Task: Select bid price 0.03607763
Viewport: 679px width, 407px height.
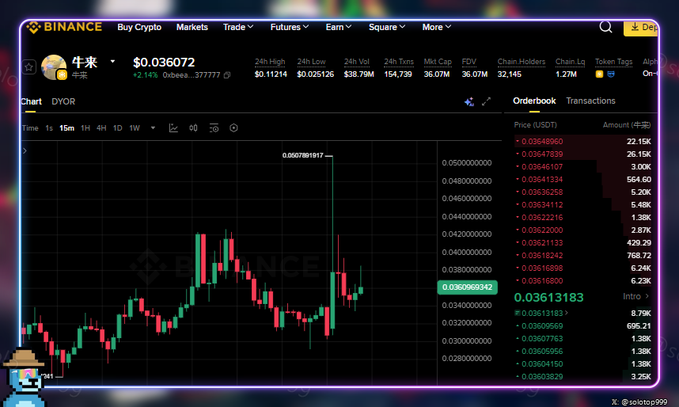Action: [x=542, y=339]
